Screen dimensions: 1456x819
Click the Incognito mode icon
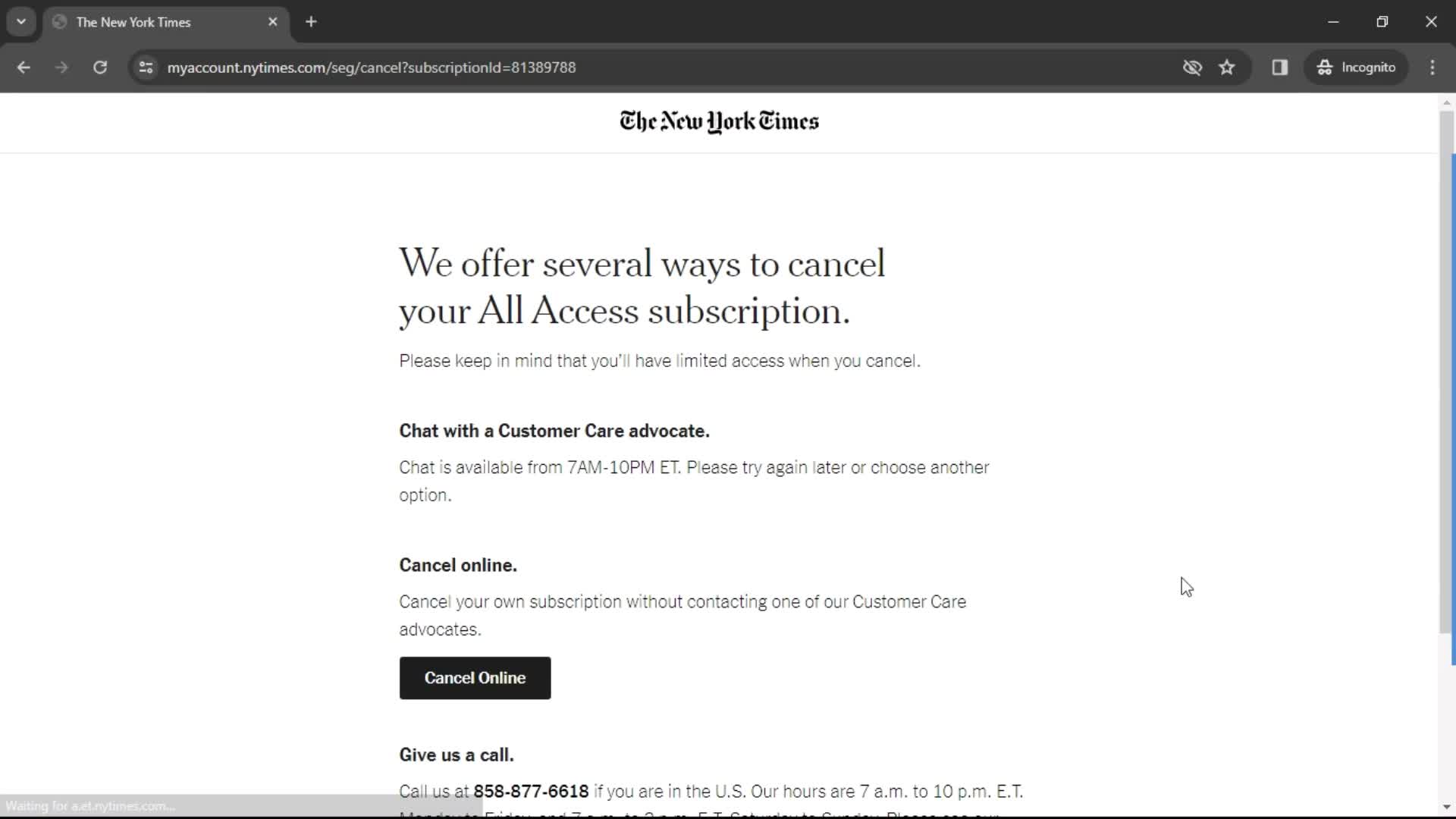(x=1324, y=67)
